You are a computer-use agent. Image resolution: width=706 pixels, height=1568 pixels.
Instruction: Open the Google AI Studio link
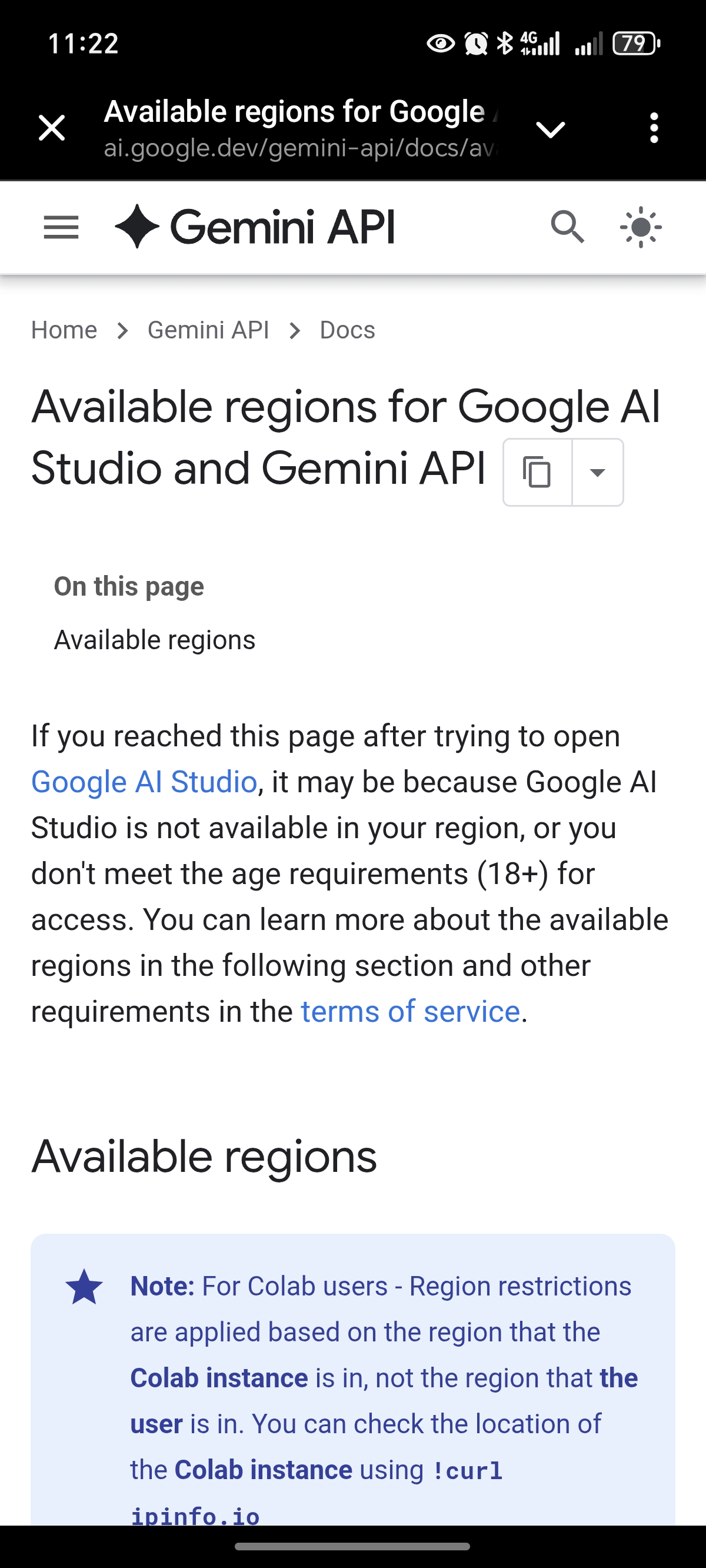click(x=144, y=782)
